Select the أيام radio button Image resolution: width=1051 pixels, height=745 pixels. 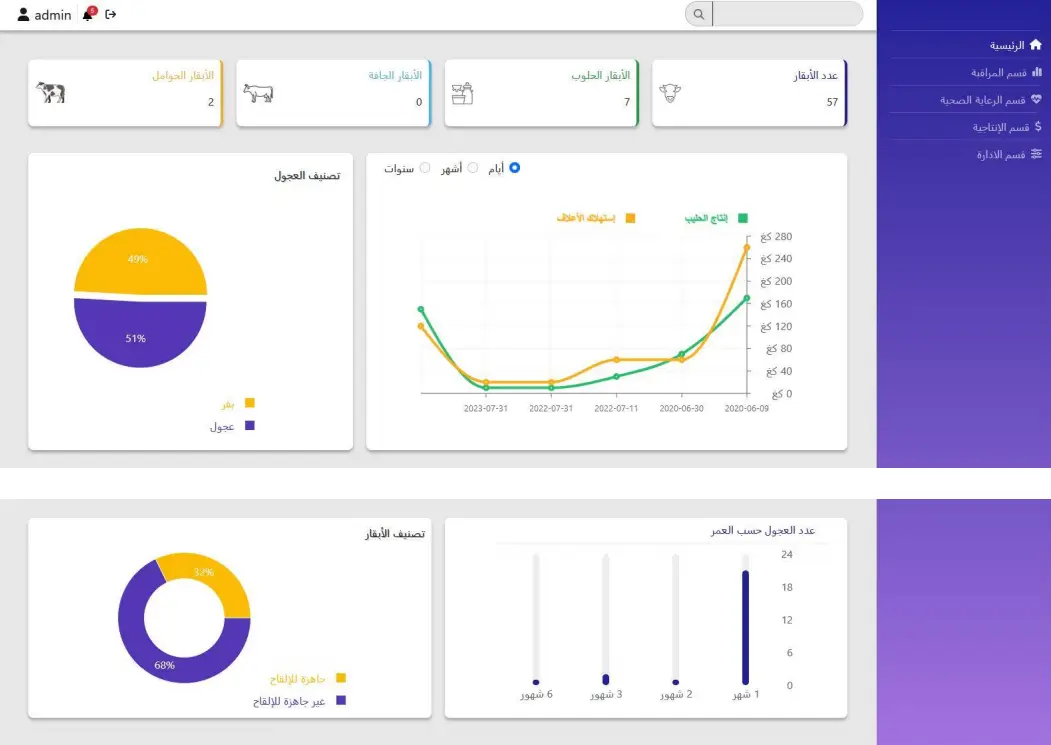tap(515, 168)
